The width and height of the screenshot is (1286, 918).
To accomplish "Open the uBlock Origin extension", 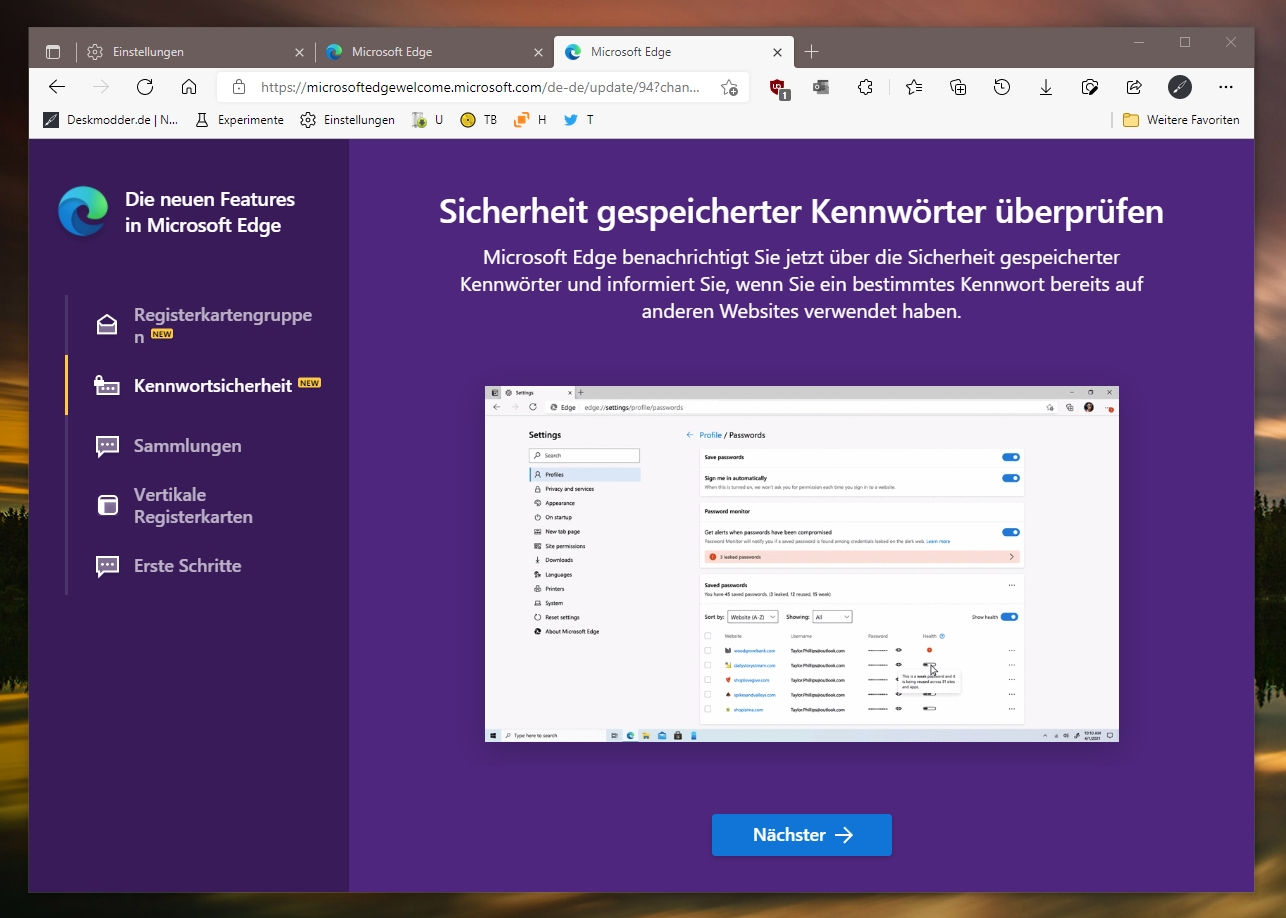I will pyautogui.click(x=779, y=88).
